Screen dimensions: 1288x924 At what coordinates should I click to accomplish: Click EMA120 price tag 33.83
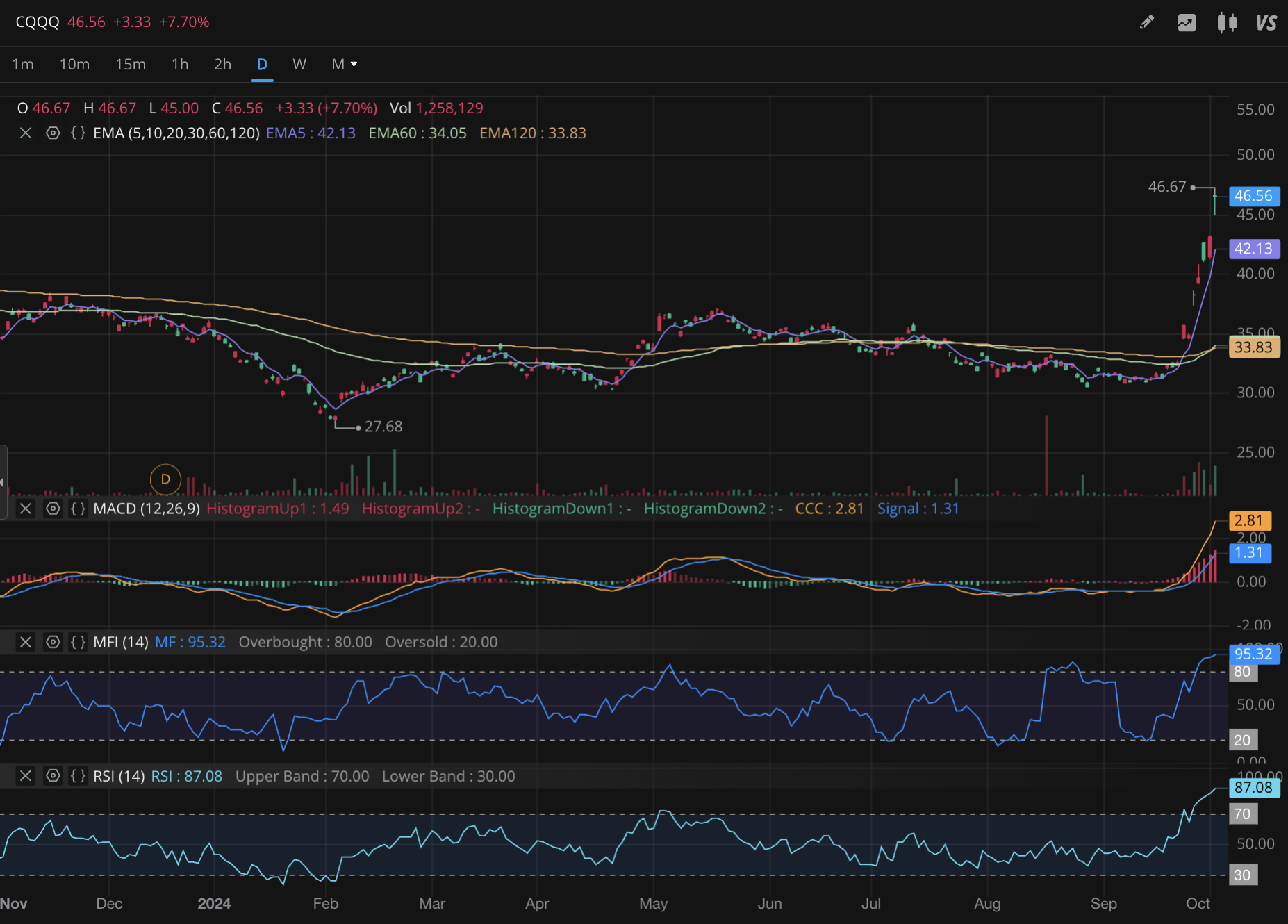pos(1254,347)
